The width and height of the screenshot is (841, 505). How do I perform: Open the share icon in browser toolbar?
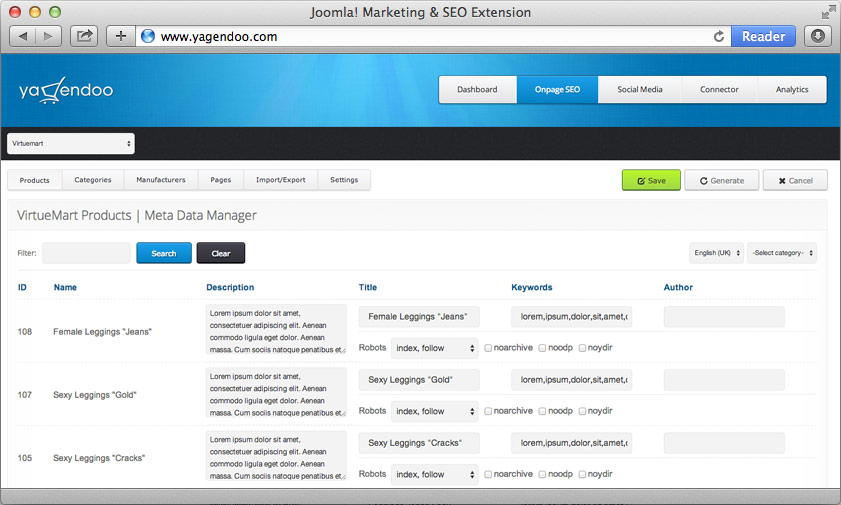tap(84, 36)
